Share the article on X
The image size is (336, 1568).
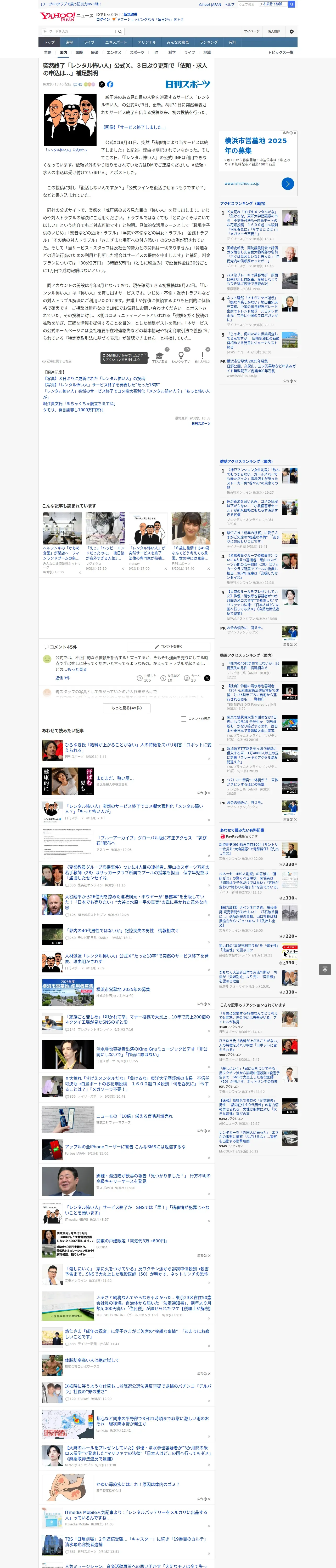click(102, 85)
